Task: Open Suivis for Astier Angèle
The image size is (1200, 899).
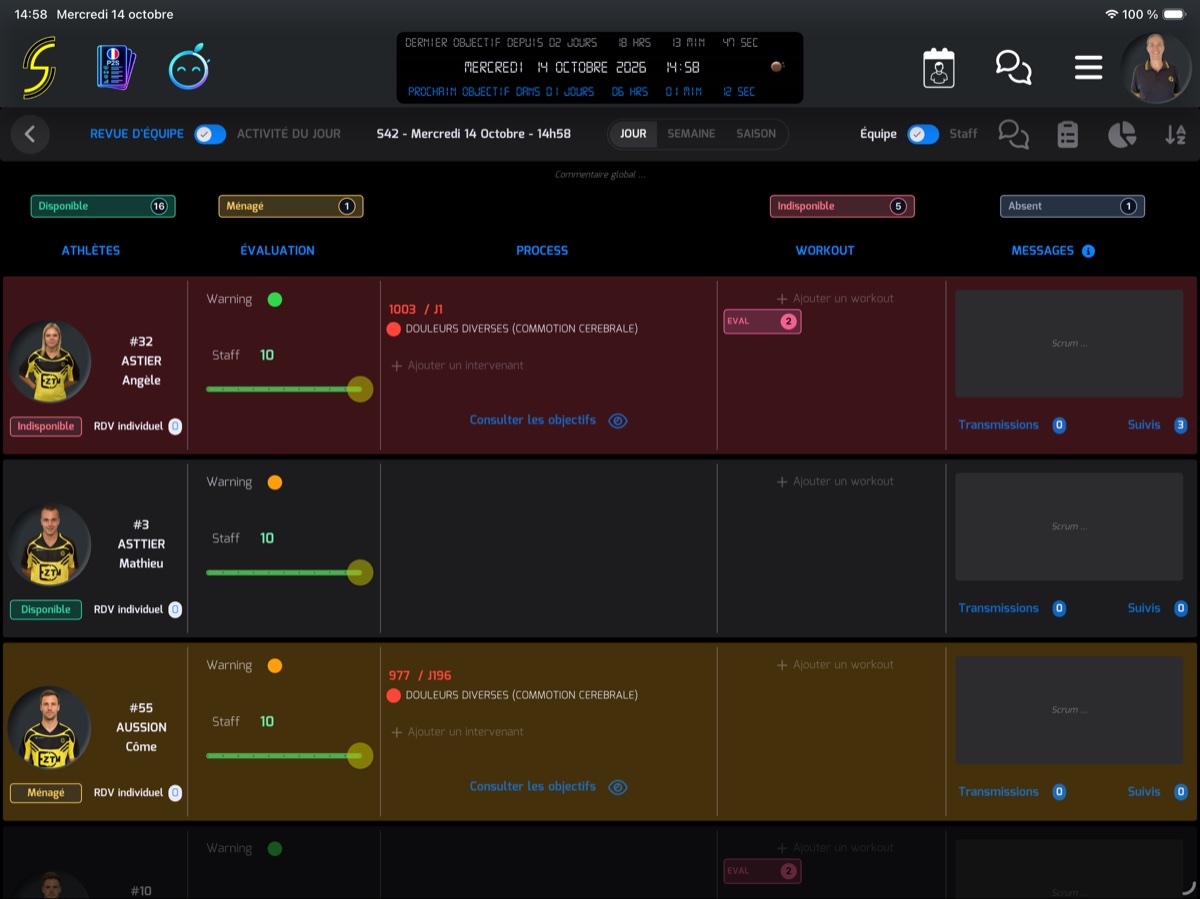Action: tap(1157, 425)
